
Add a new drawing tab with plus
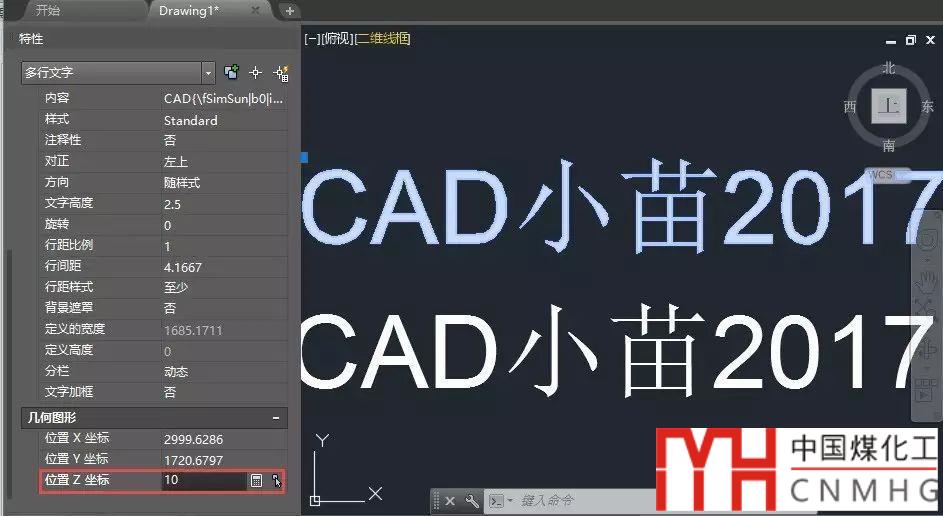tap(289, 11)
